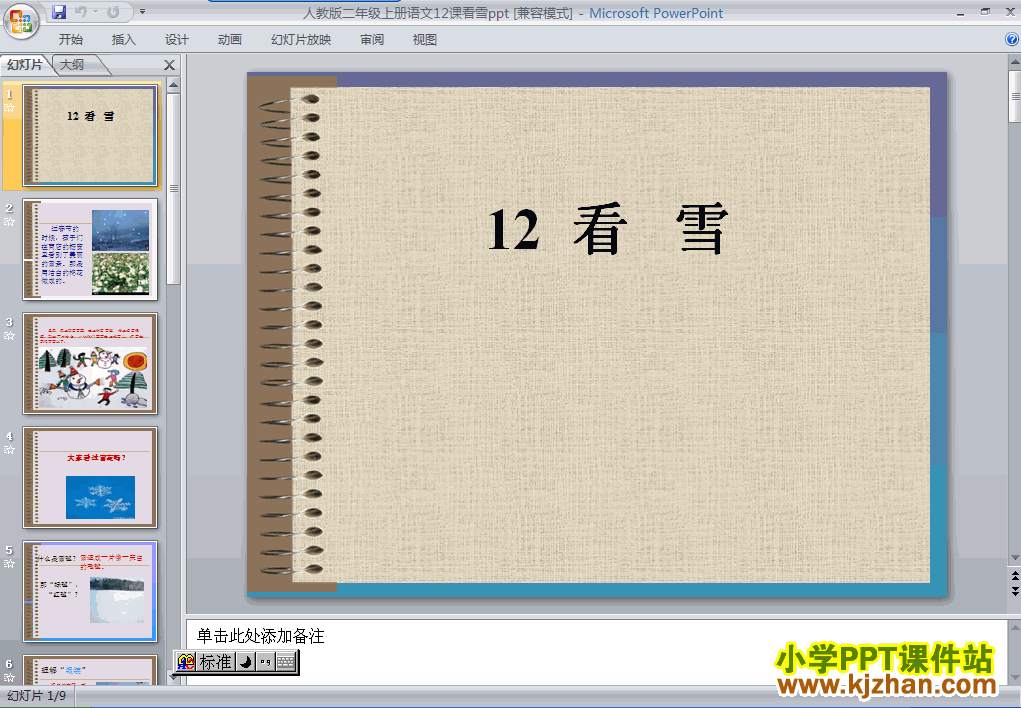
Task: Click the blue Help question mark icon
Action: click(x=1012, y=39)
